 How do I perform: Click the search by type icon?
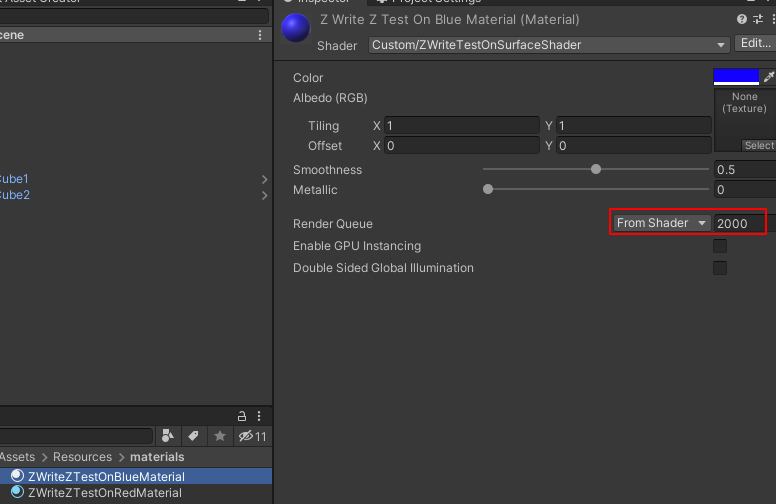168,436
